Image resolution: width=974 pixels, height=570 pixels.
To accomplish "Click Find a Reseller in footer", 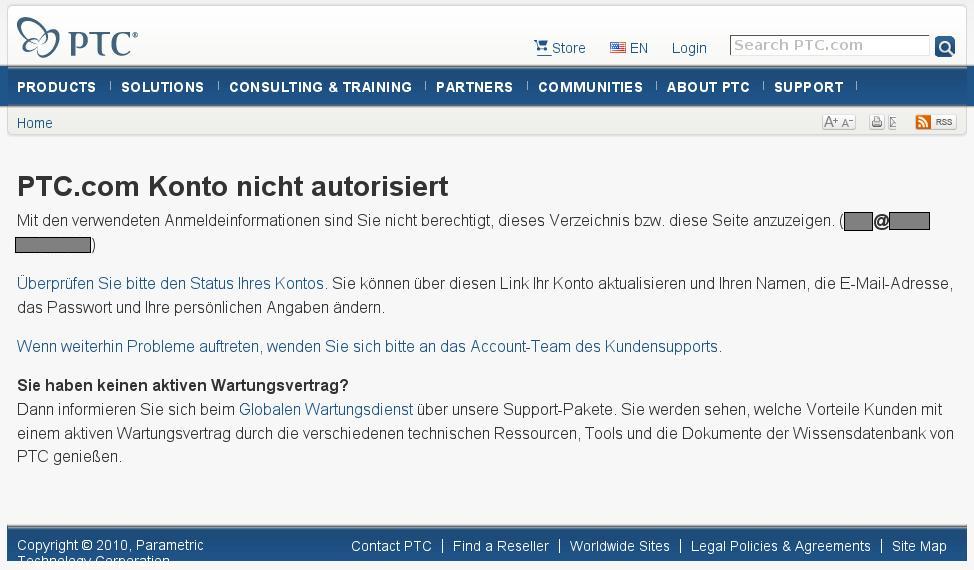I will pos(501,546).
